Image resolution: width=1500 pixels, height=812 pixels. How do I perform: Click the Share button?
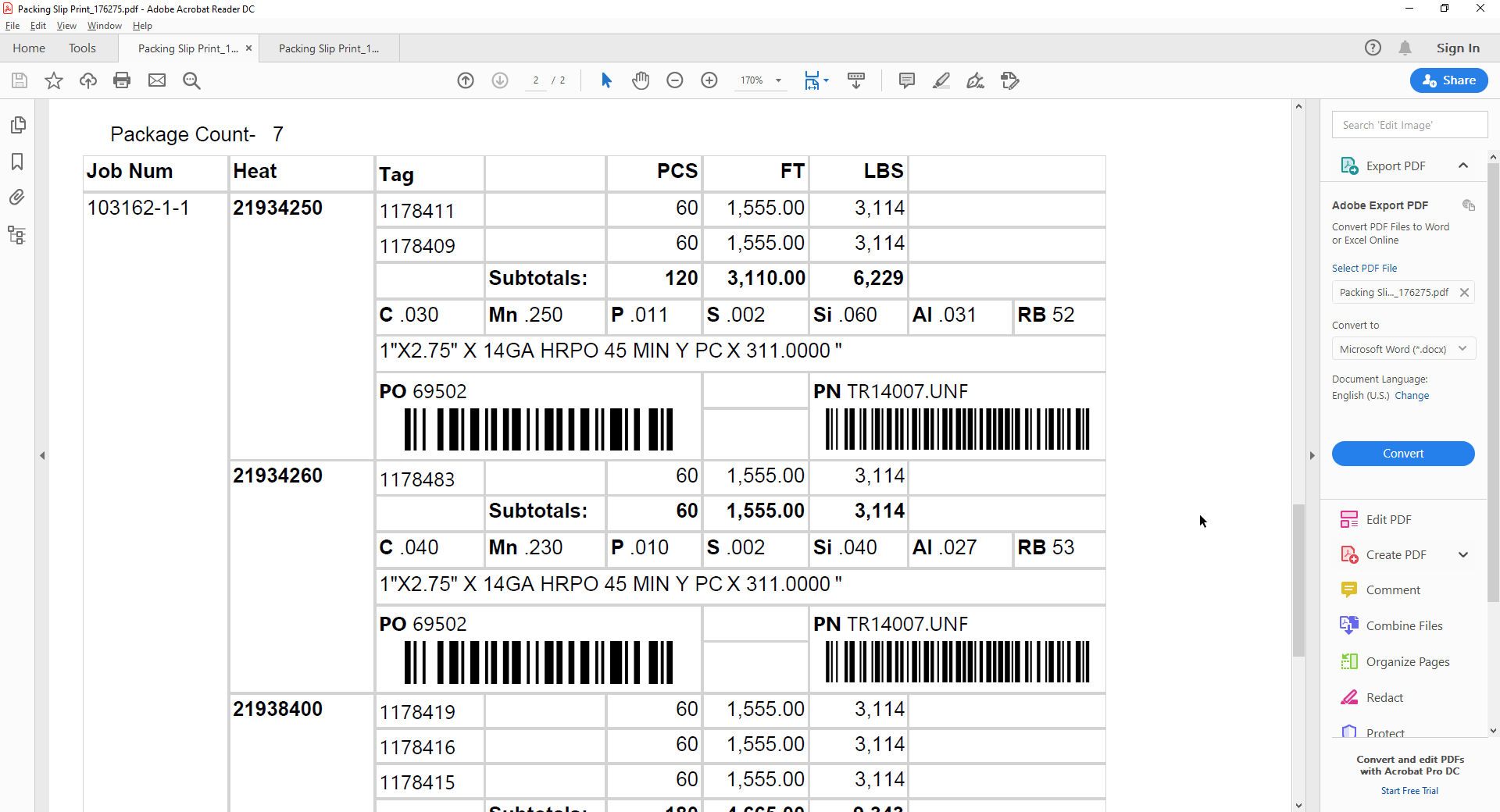1449,80
